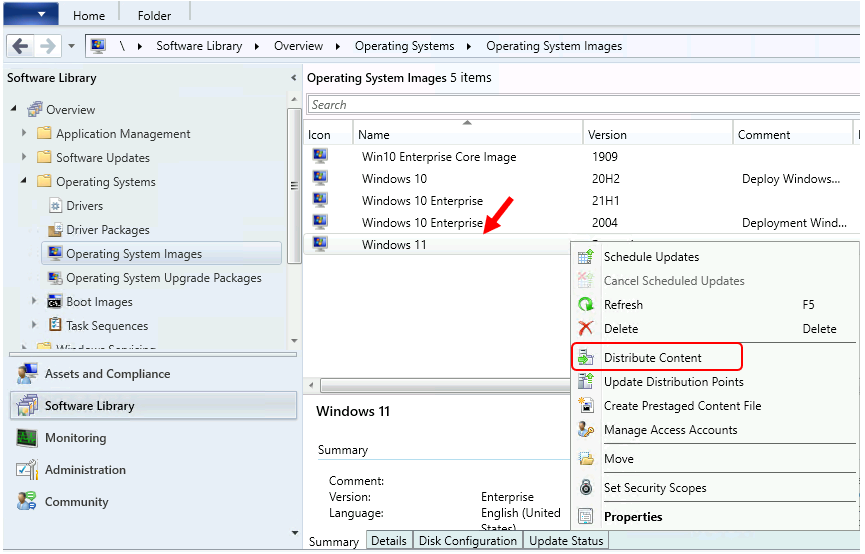Click the Create Prestaged Content File icon

(x=585, y=405)
